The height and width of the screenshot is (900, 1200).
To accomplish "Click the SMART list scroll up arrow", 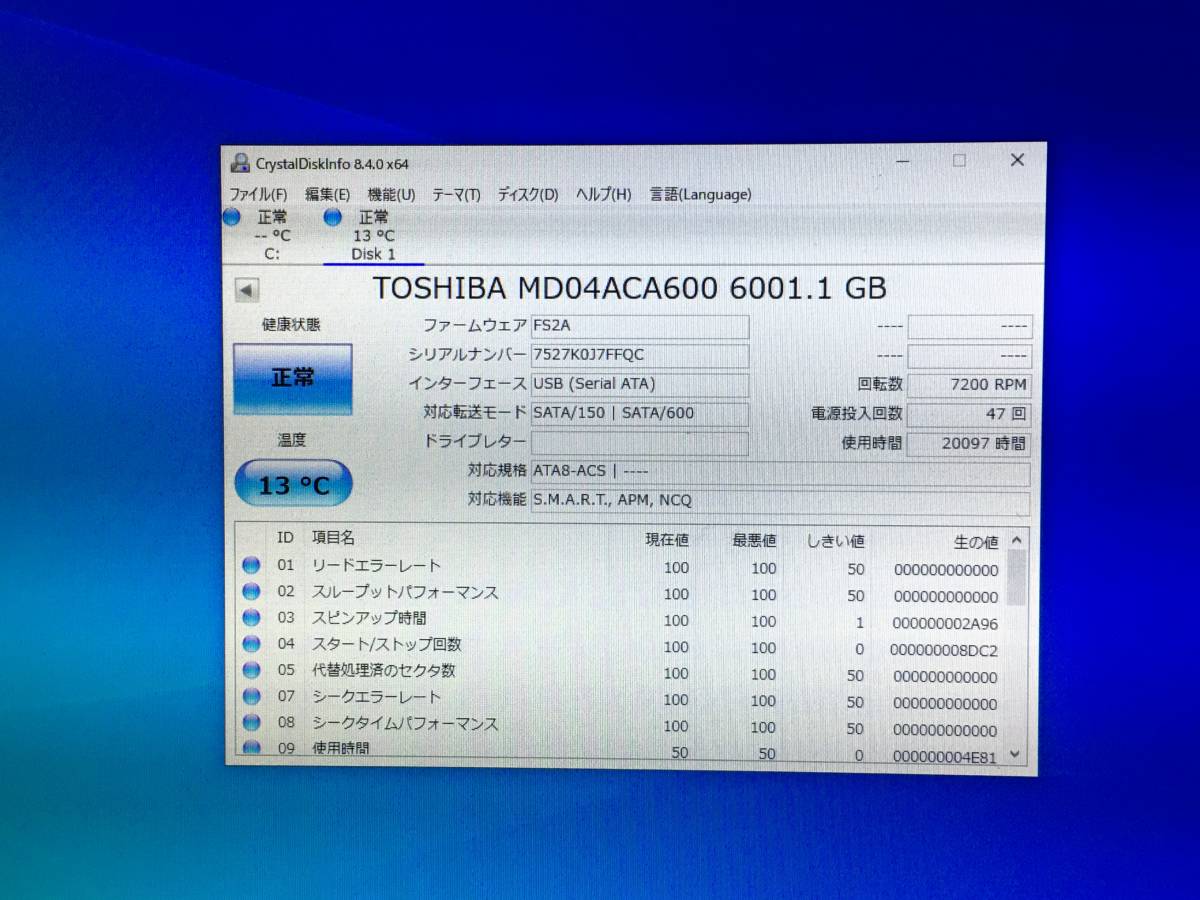I will click(1016, 540).
